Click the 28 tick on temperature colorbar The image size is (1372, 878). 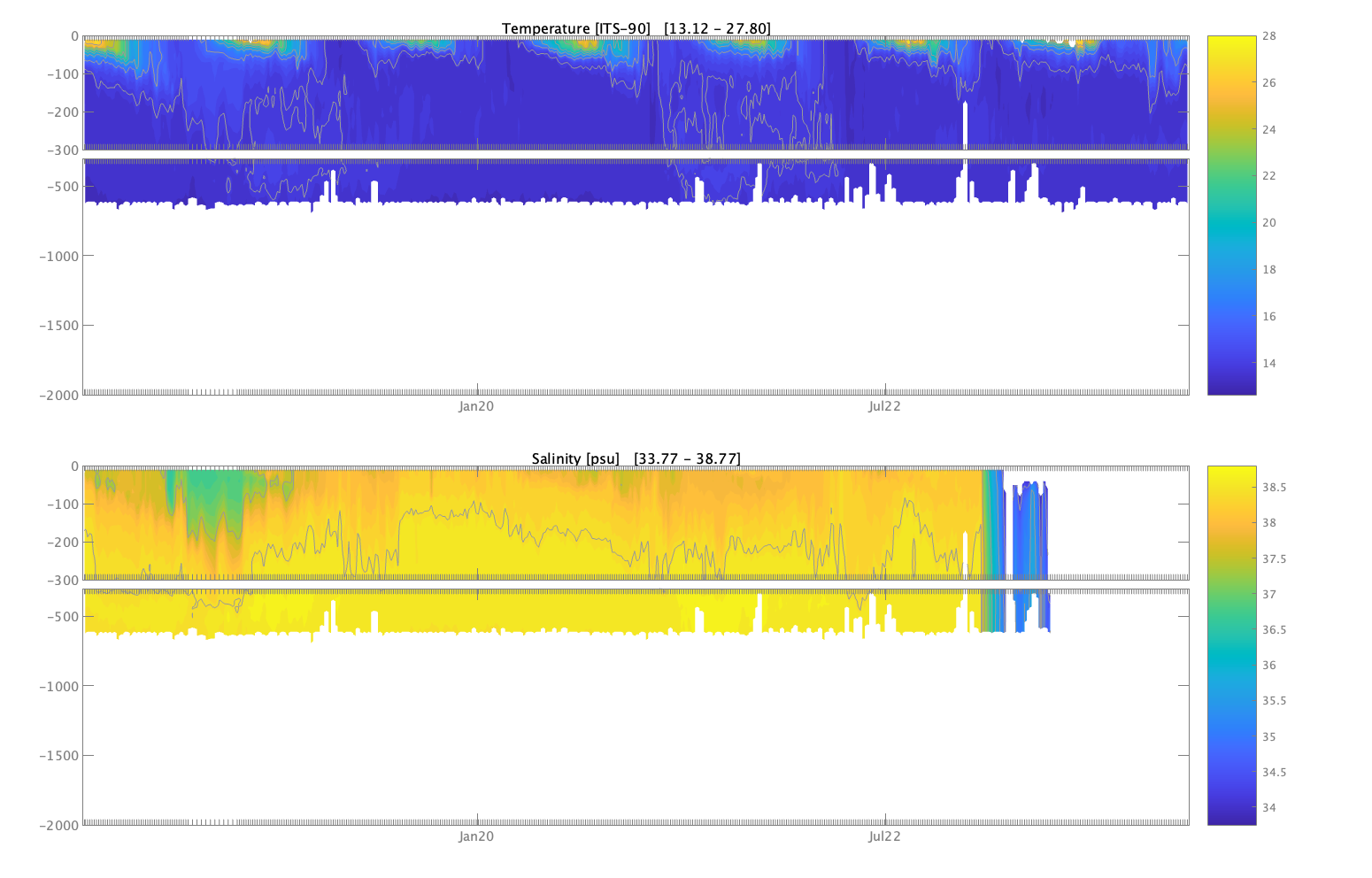pos(1268,36)
